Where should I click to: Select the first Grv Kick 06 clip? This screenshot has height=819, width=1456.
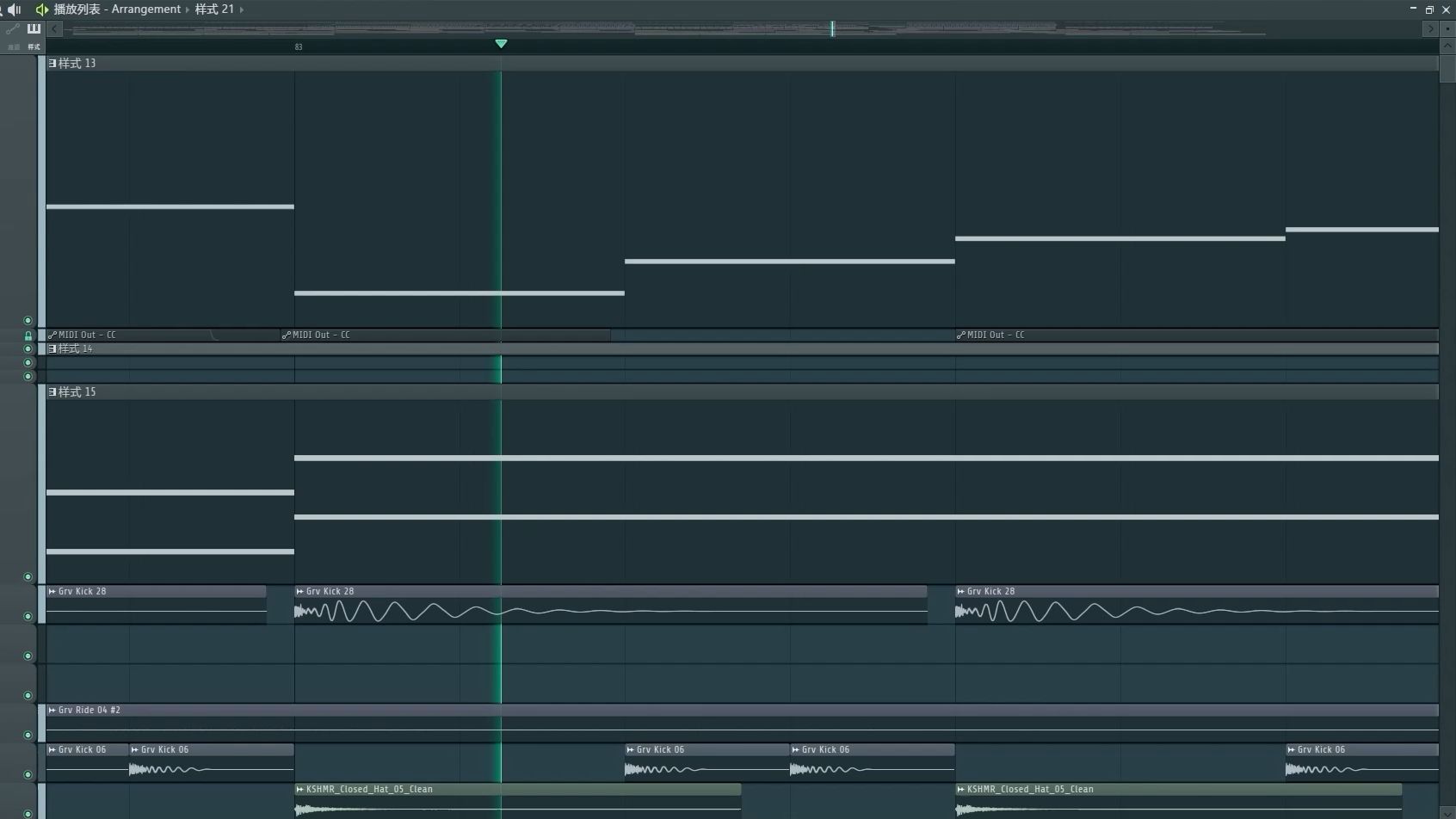[88, 762]
